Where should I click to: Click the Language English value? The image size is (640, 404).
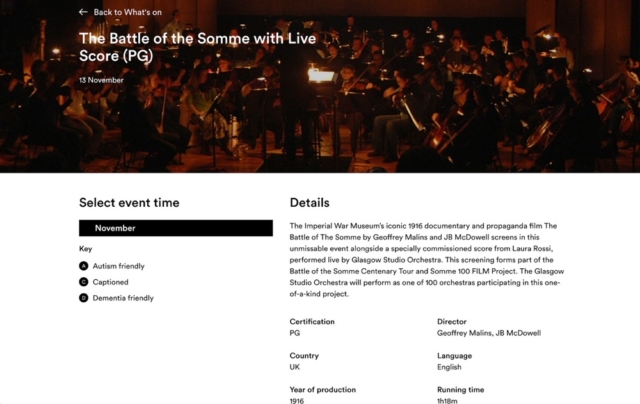click(449, 367)
